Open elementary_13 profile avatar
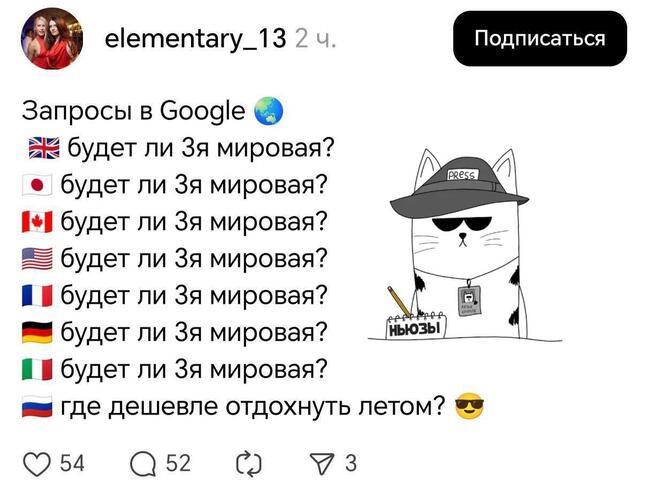This screenshot has height=490, width=655. [52, 38]
